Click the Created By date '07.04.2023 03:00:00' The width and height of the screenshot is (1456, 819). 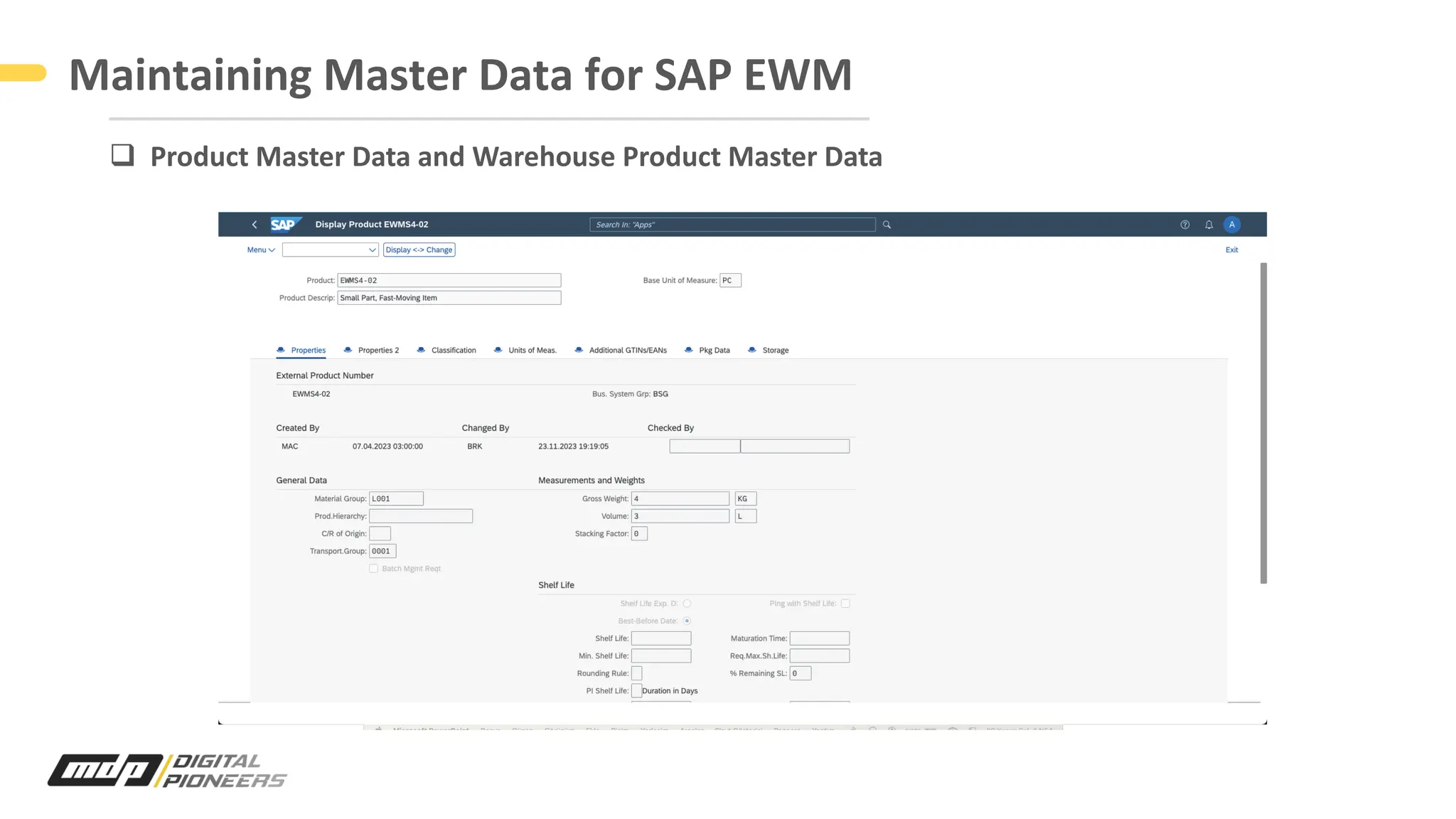click(x=387, y=446)
